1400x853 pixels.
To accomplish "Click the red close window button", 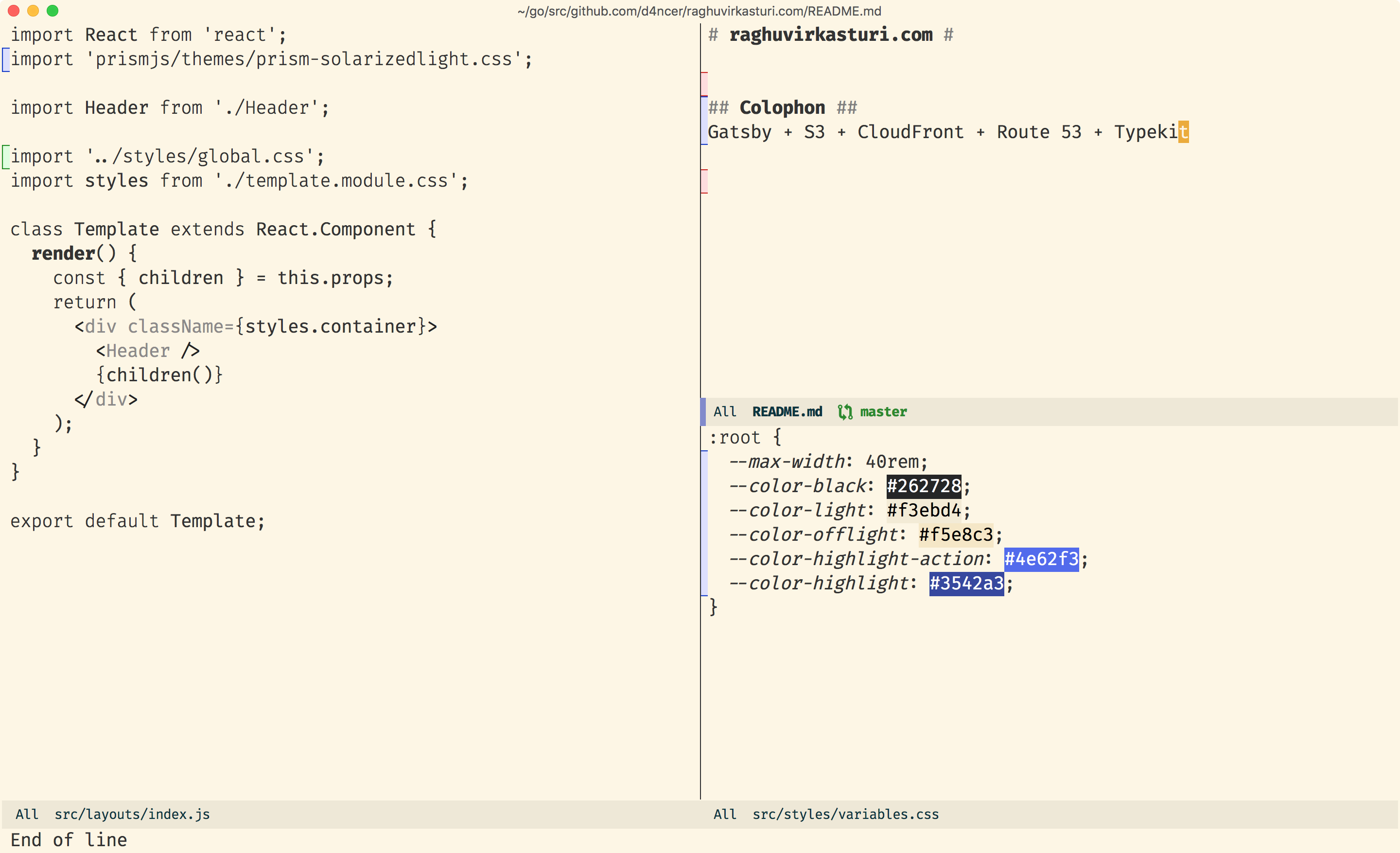I will coord(14,11).
